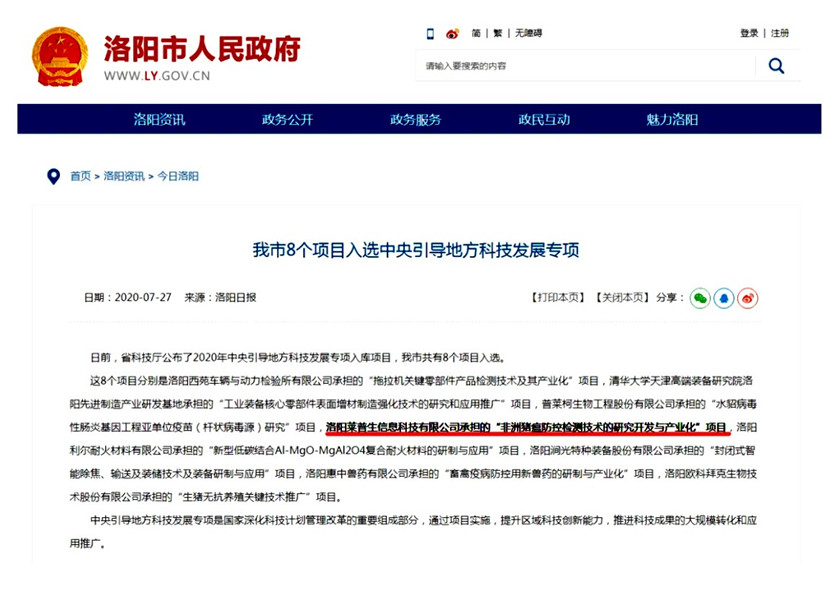Image resolution: width=840 pixels, height=610 pixels.
Task: Open 政民互动 navigation menu
Action: point(544,119)
